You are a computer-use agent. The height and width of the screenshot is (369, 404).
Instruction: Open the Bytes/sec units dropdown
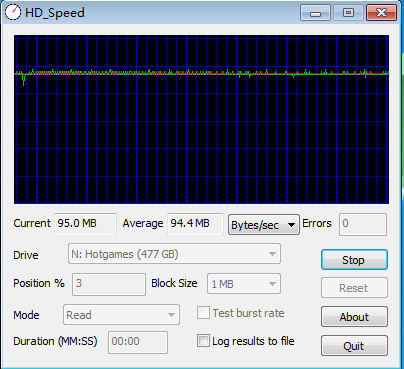click(264, 225)
